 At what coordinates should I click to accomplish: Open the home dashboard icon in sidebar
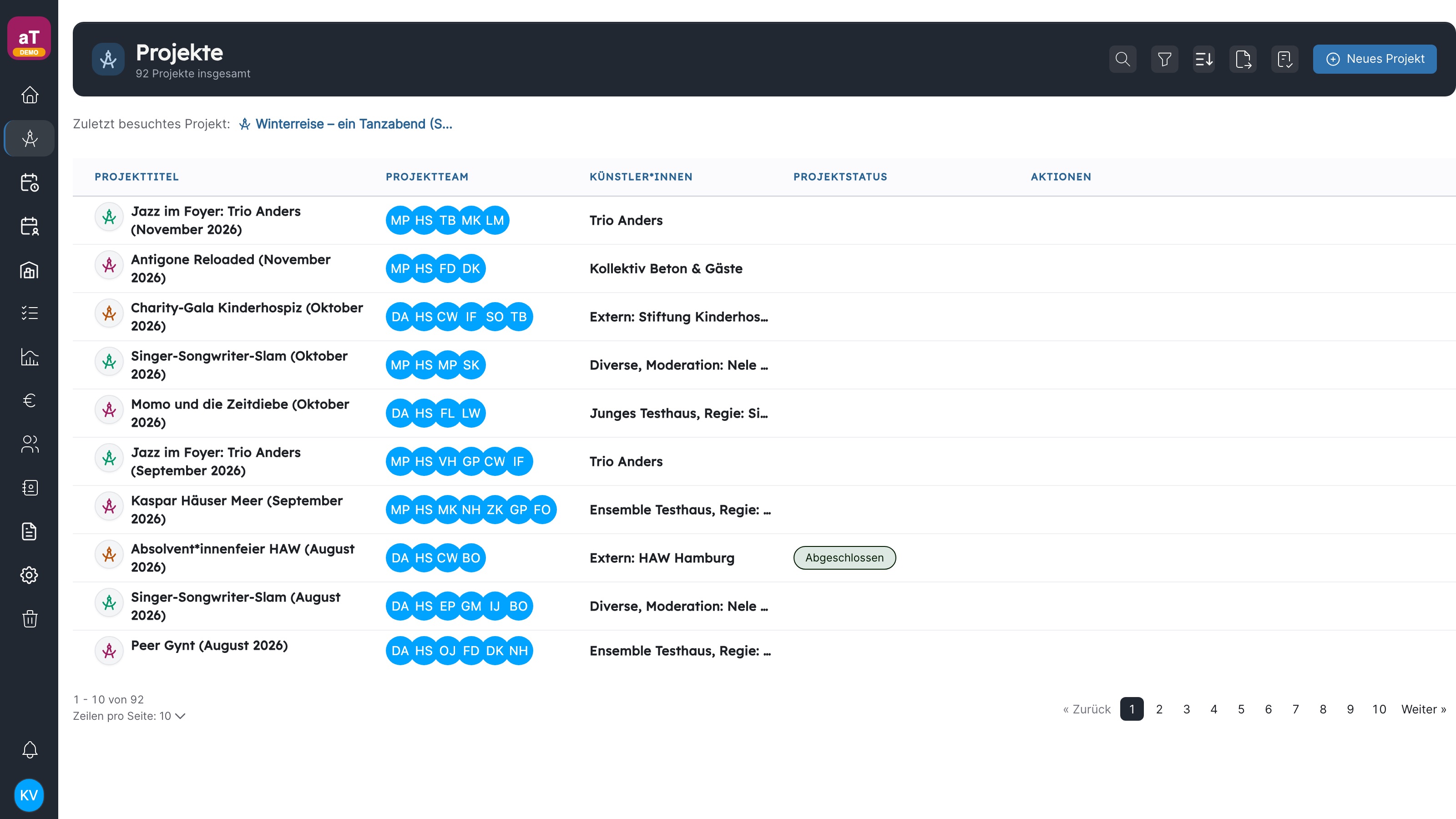click(x=30, y=94)
